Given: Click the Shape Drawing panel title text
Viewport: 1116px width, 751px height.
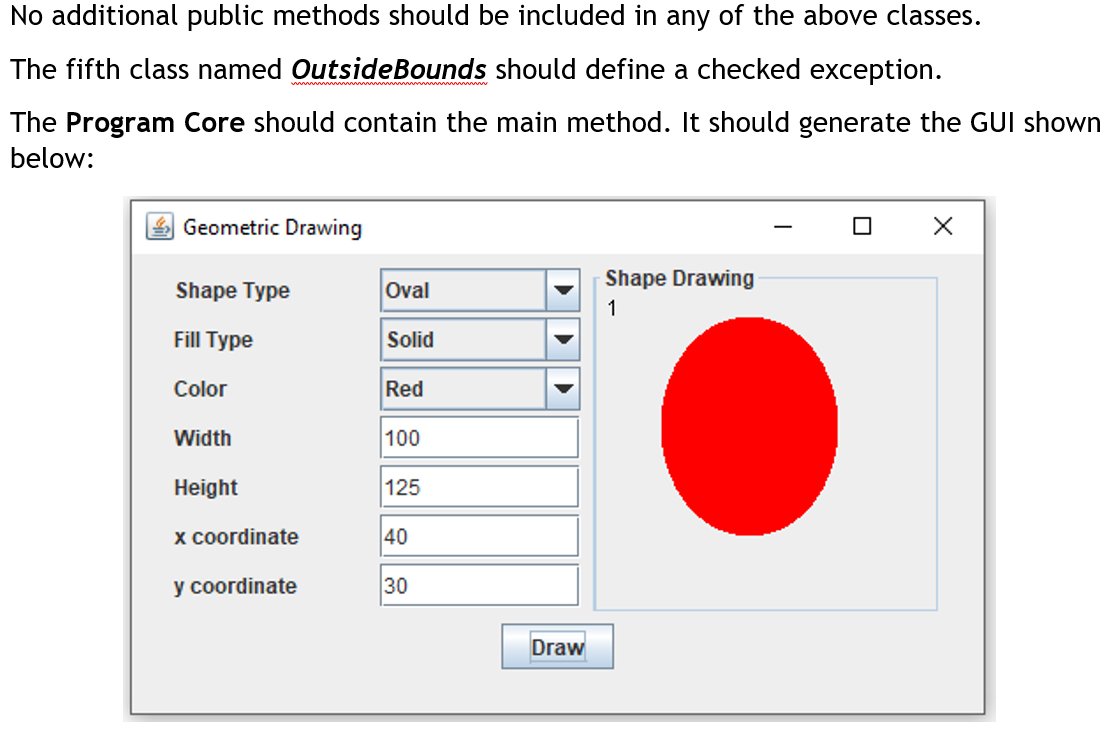Looking at the screenshot, I should click(x=679, y=278).
